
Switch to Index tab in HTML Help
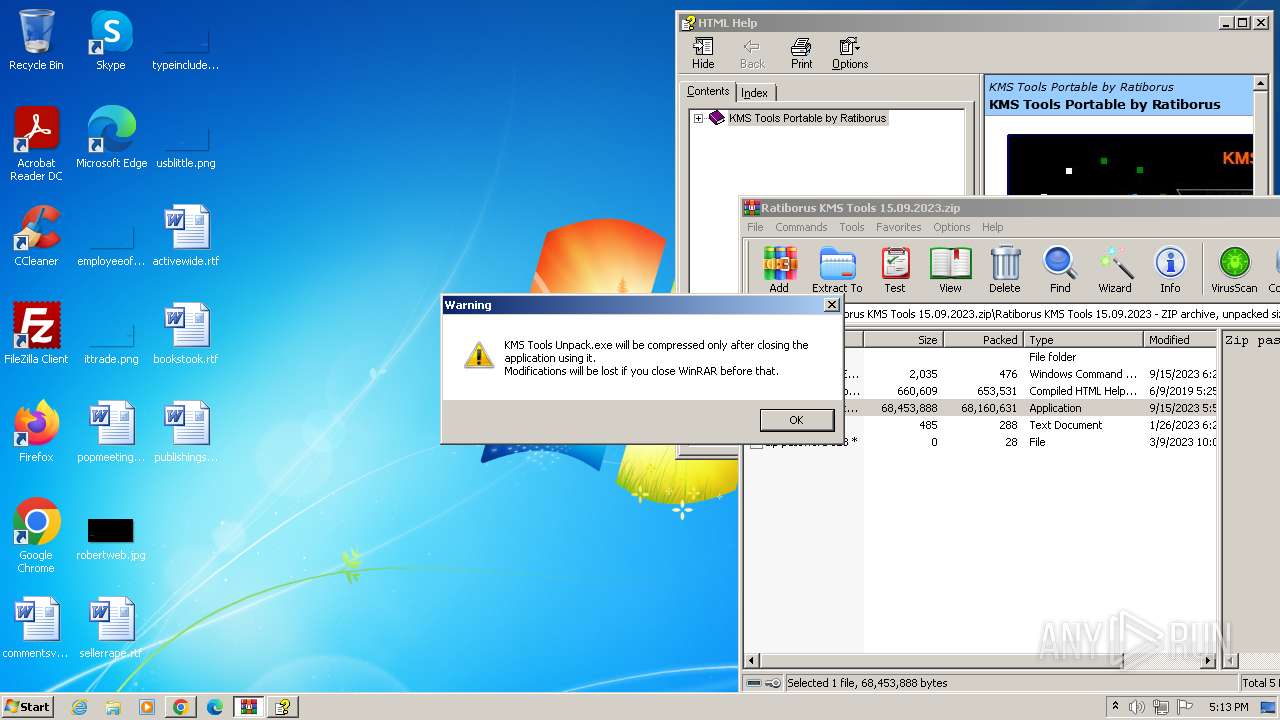click(754, 93)
